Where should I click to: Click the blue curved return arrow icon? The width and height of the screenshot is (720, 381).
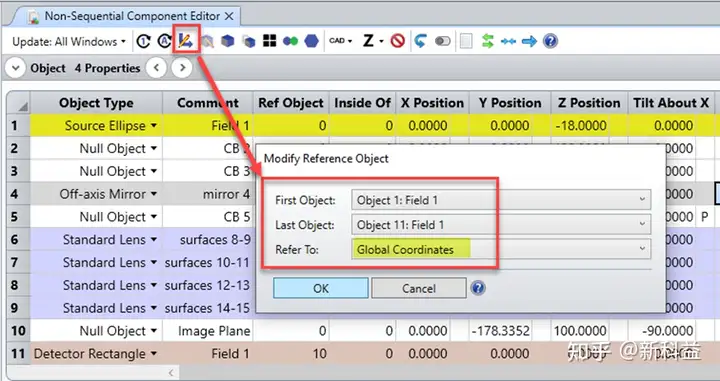coord(420,41)
